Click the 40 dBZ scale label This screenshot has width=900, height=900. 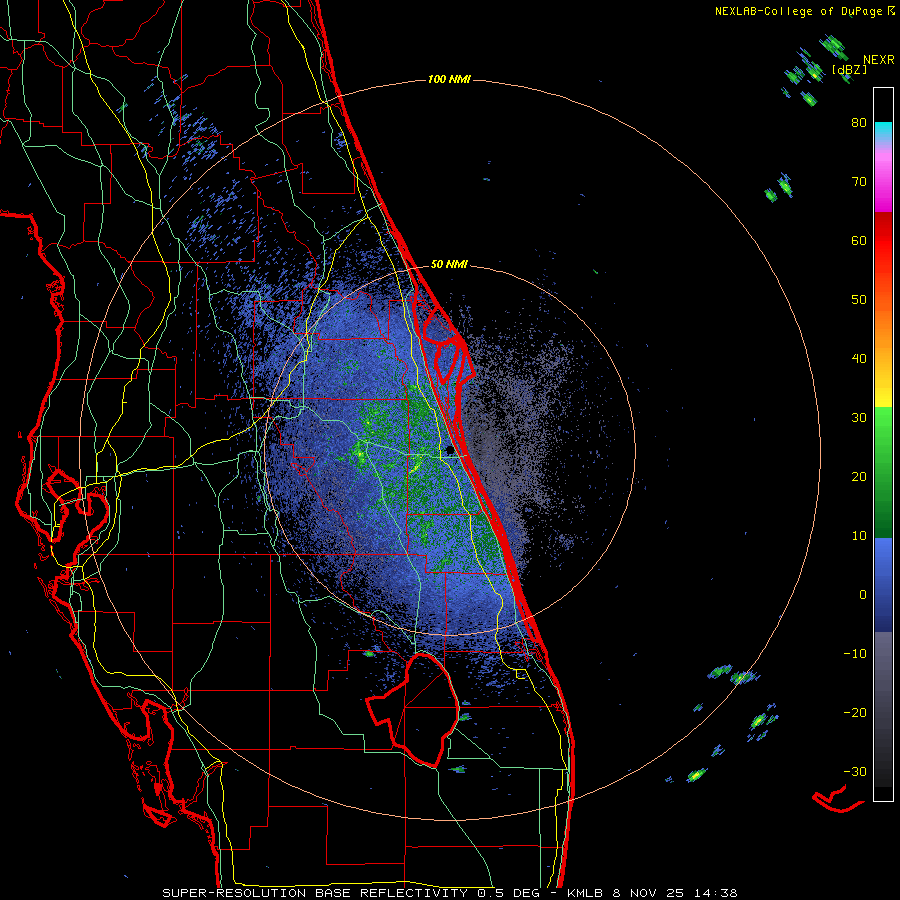coord(859,359)
